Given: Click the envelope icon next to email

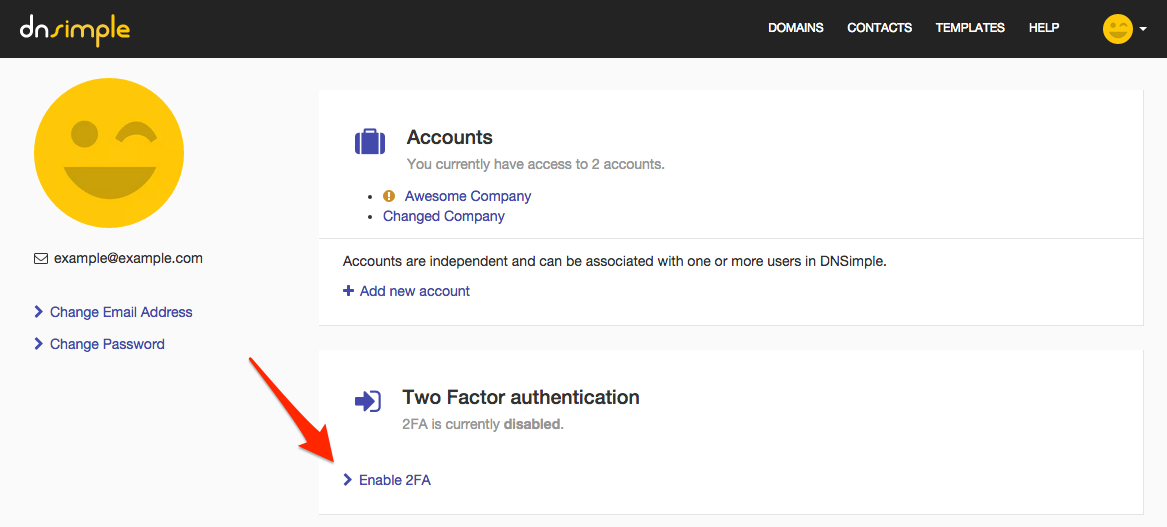Looking at the screenshot, I should tap(41, 259).
